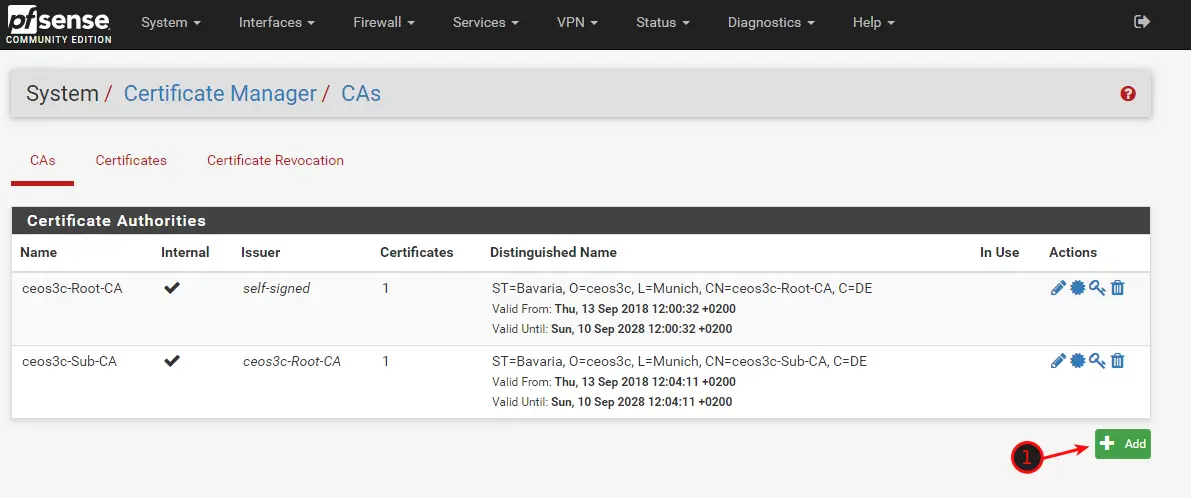1191x498 pixels.
Task: Export the ceos3c-Root-CA private key with the key icon
Action: (x=1097, y=288)
